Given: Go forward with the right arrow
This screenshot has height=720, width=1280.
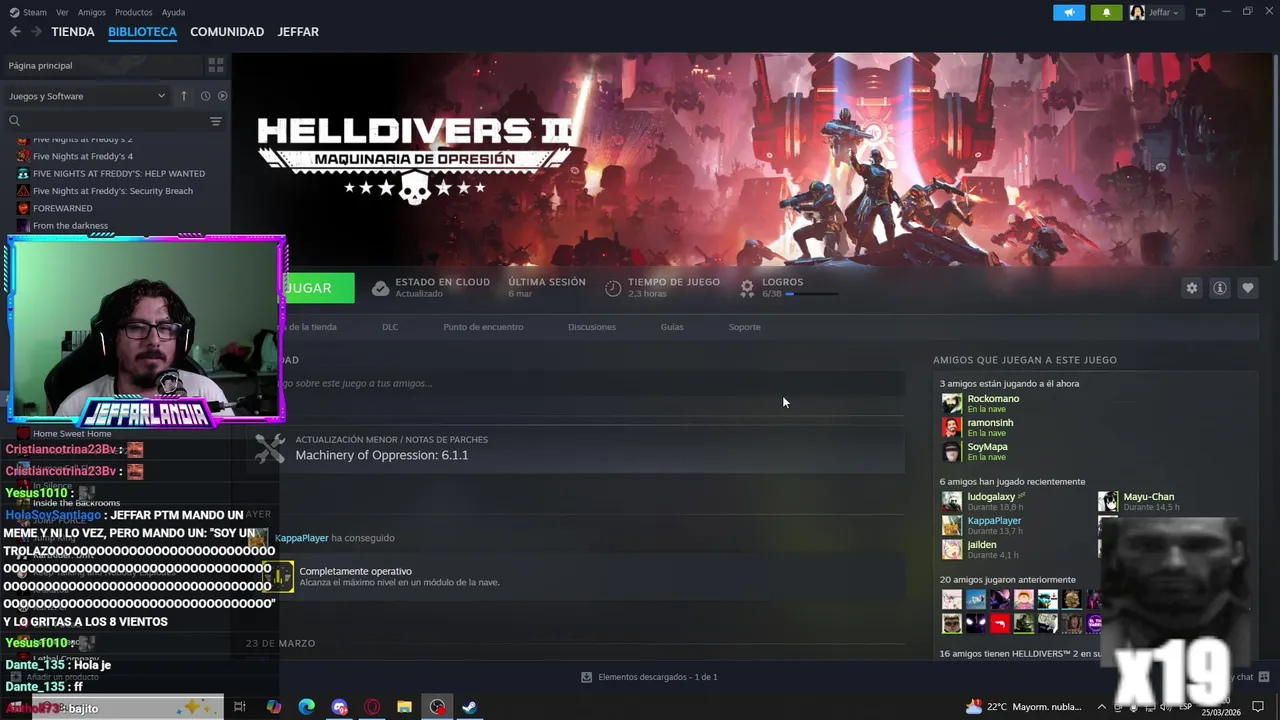Looking at the screenshot, I should (36, 32).
